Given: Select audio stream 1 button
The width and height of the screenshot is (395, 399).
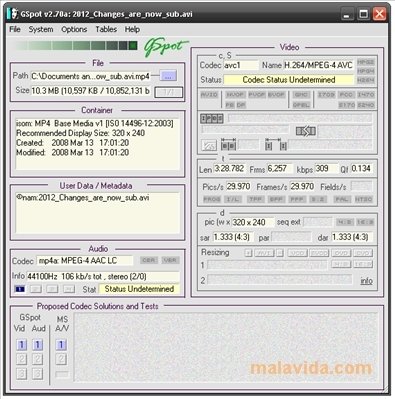Looking at the screenshot, I should [20, 289].
